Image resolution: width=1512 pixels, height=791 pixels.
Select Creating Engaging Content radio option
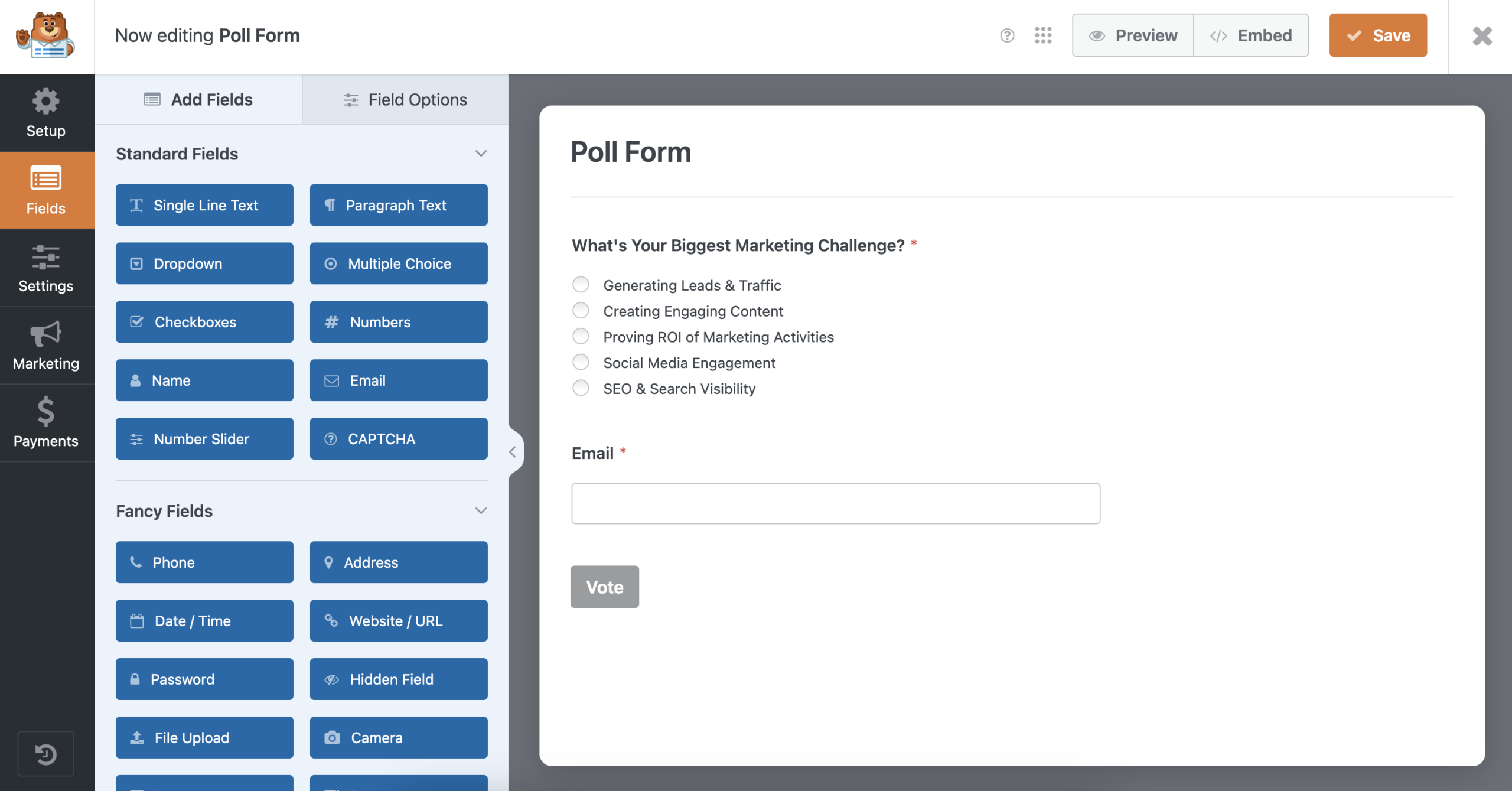pyautogui.click(x=581, y=311)
